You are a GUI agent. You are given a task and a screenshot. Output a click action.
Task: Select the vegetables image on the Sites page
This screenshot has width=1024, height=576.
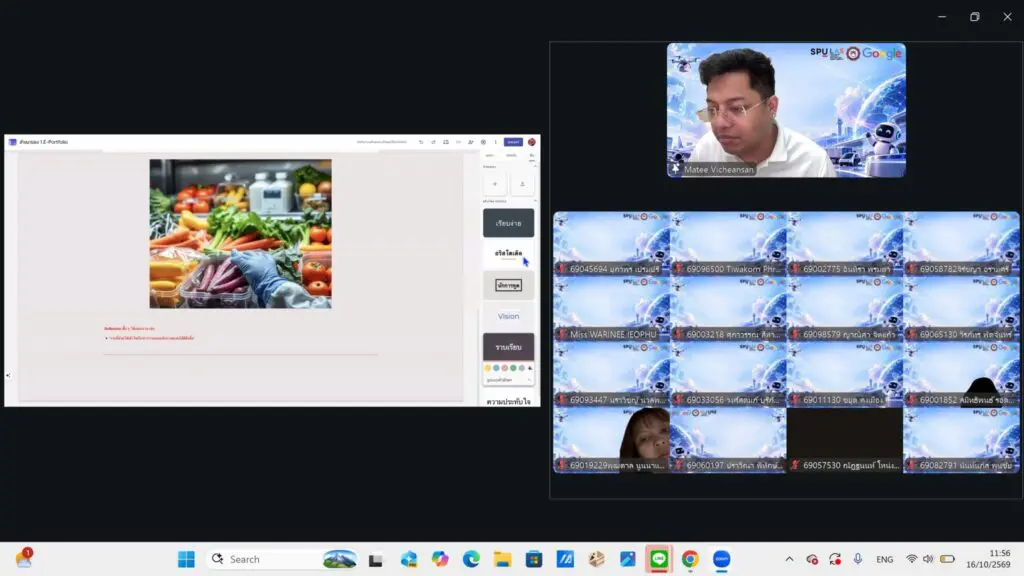click(240, 234)
